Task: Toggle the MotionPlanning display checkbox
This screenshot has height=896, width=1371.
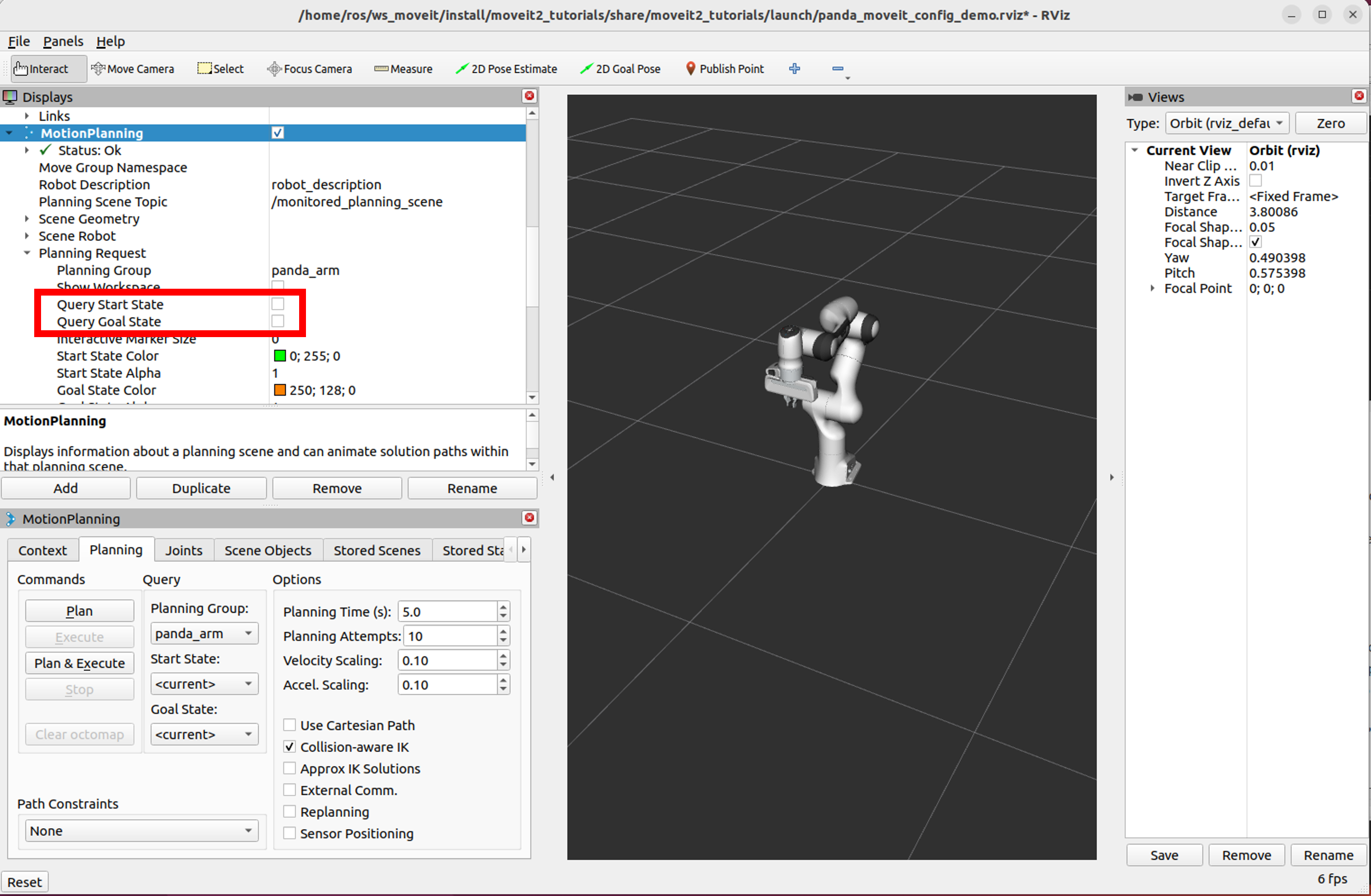Action: point(278,133)
